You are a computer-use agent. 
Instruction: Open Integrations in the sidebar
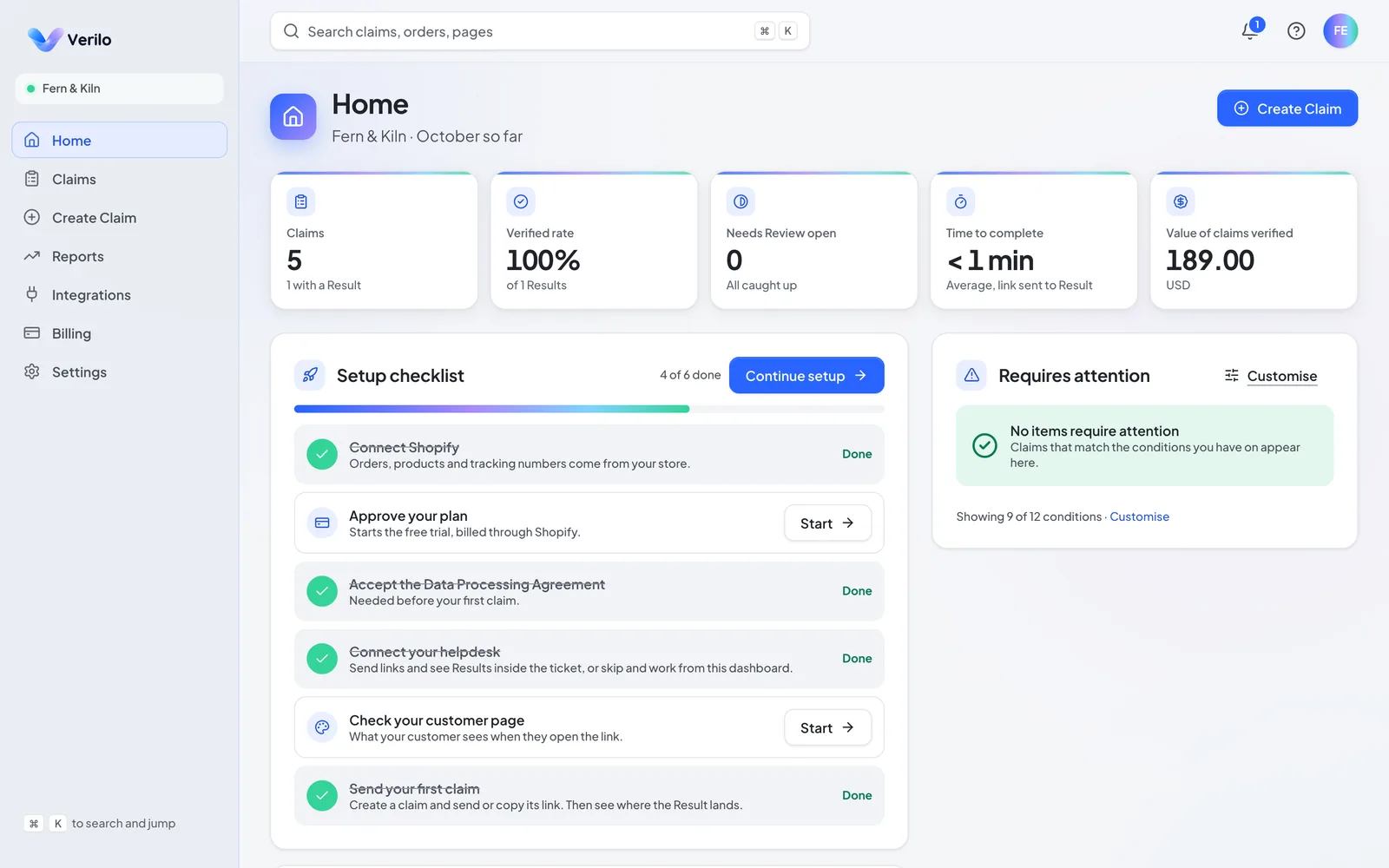[120, 295]
